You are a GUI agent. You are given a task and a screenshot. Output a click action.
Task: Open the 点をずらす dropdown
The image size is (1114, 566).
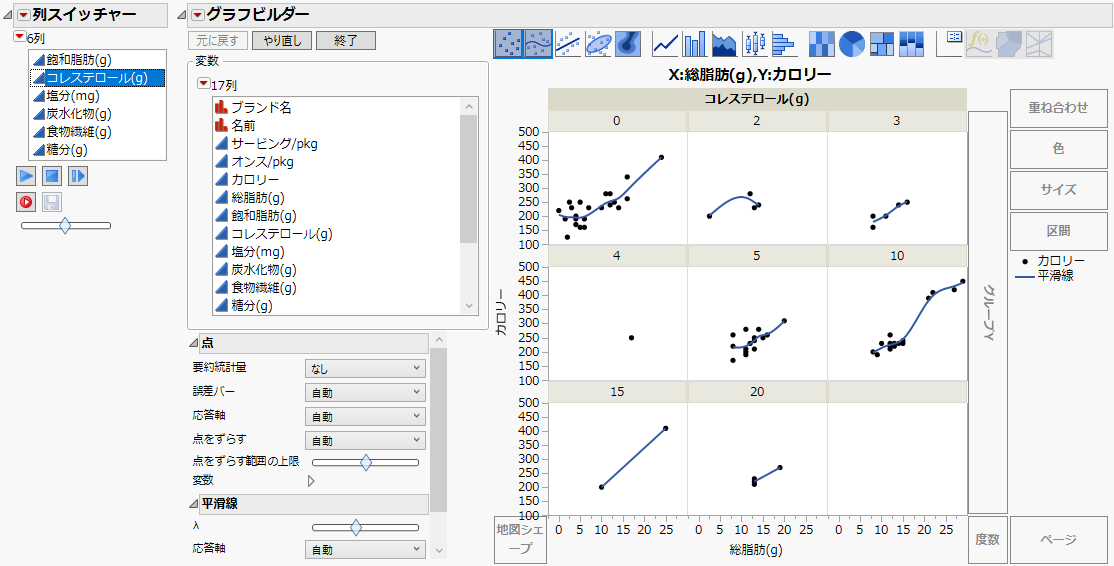tap(365, 440)
